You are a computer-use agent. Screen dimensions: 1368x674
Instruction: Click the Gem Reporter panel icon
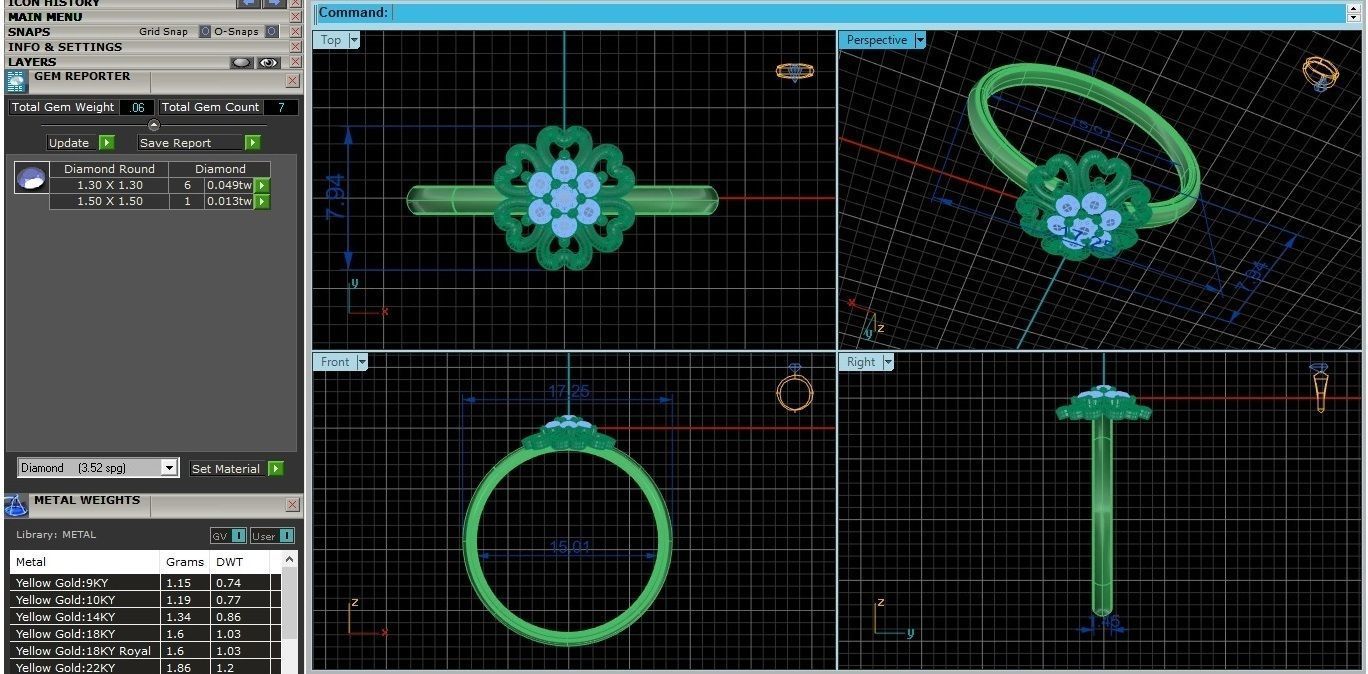pos(16,82)
